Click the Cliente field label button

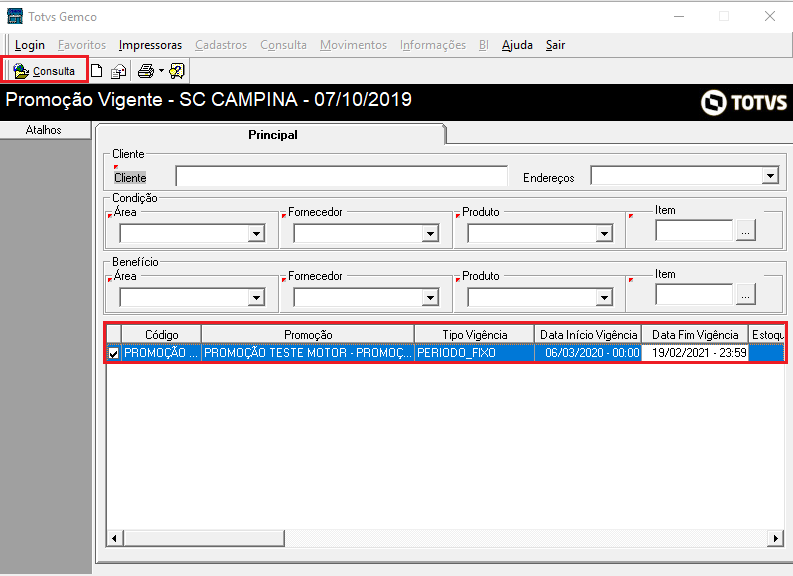click(x=130, y=178)
